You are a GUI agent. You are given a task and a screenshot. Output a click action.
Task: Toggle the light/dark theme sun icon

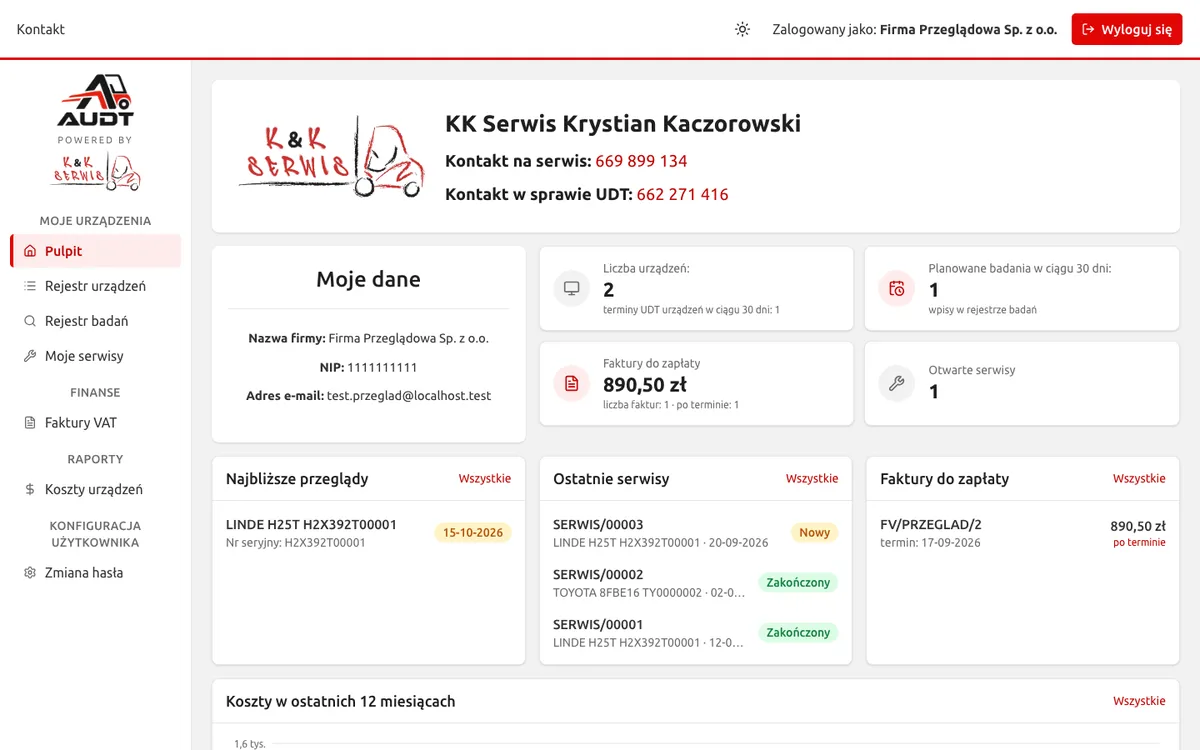[742, 29]
